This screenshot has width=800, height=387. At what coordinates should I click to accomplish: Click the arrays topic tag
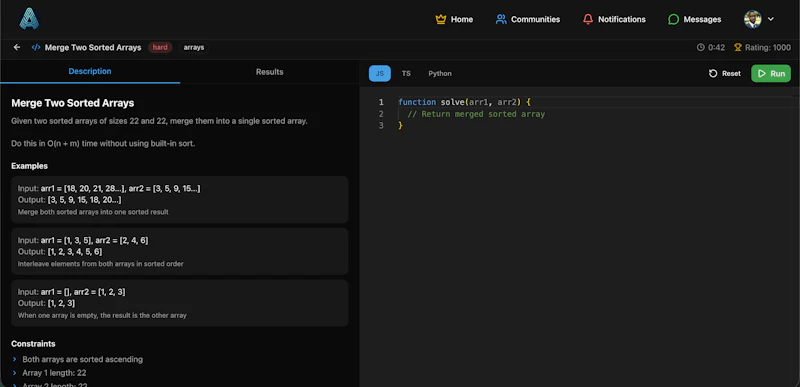(194, 47)
